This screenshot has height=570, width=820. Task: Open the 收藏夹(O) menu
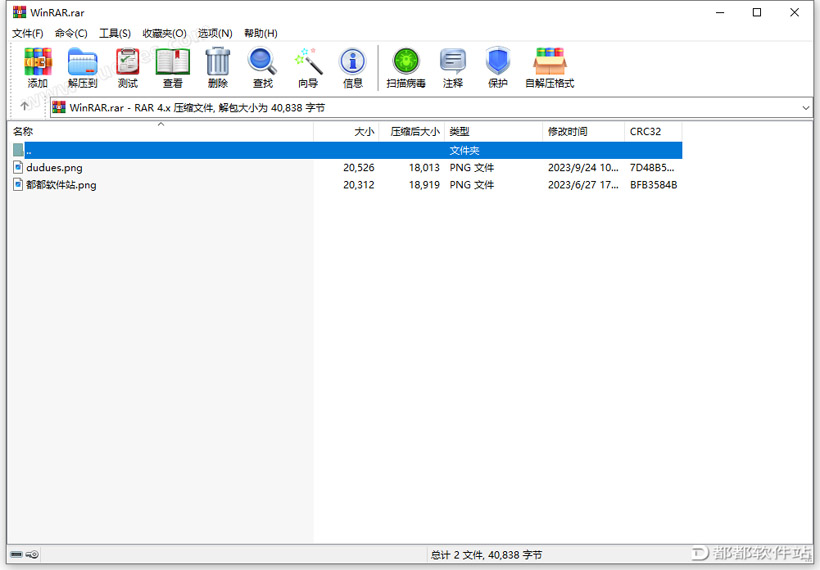coord(165,33)
